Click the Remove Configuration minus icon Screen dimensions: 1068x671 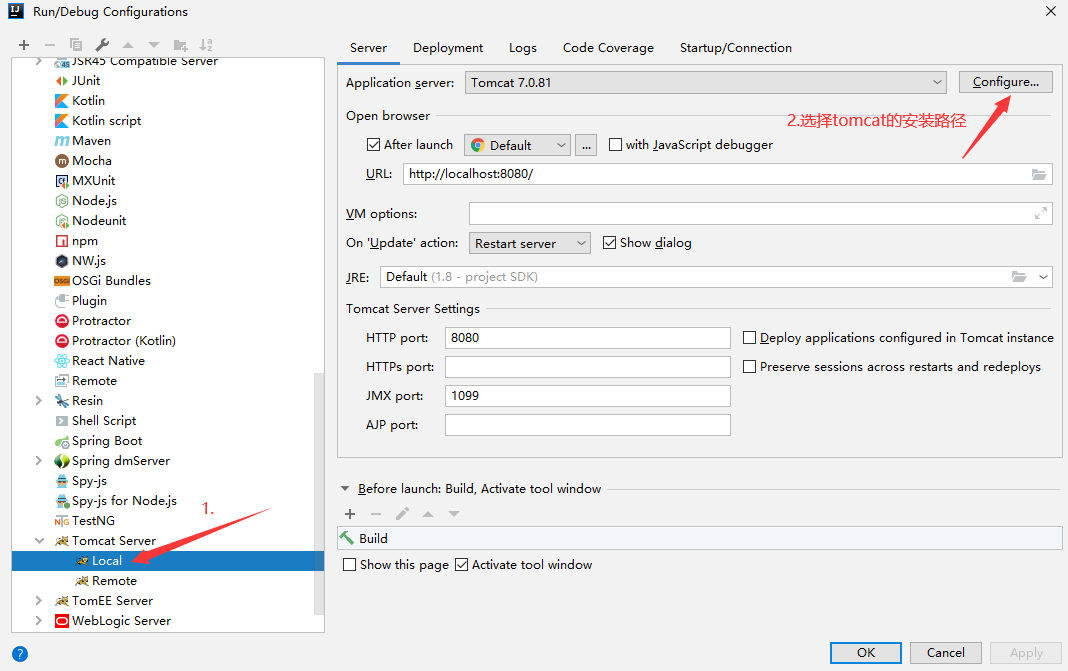(50, 45)
